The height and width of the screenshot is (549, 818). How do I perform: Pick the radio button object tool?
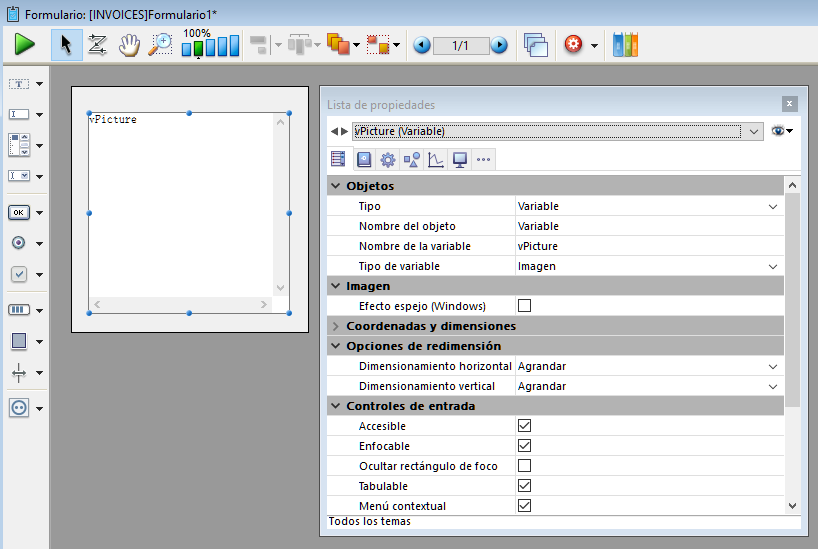[19, 243]
